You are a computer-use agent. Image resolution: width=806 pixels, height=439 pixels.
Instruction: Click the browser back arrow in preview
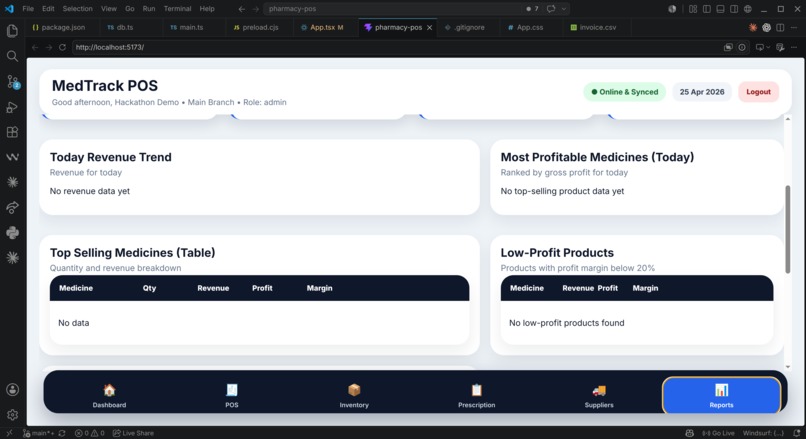click(x=35, y=47)
